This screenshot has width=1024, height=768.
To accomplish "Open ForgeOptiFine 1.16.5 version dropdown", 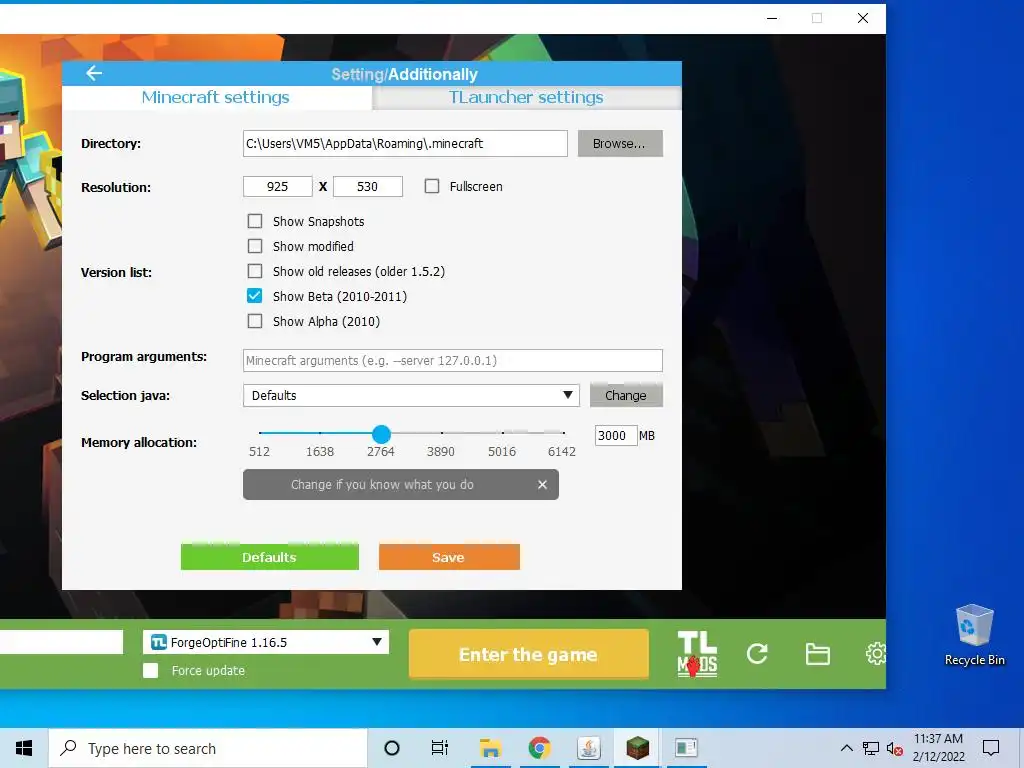I will pos(266,642).
